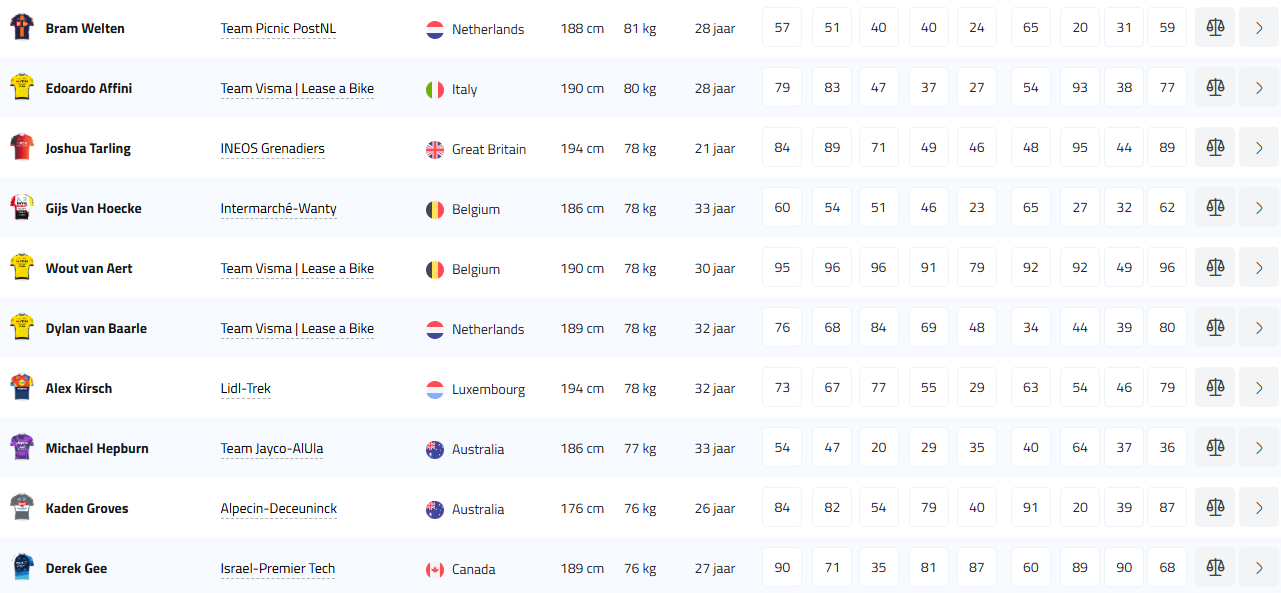This screenshot has width=1281, height=593.
Task: Click Joshua Tarling's 95 rating box
Action: [x=1080, y=148]
